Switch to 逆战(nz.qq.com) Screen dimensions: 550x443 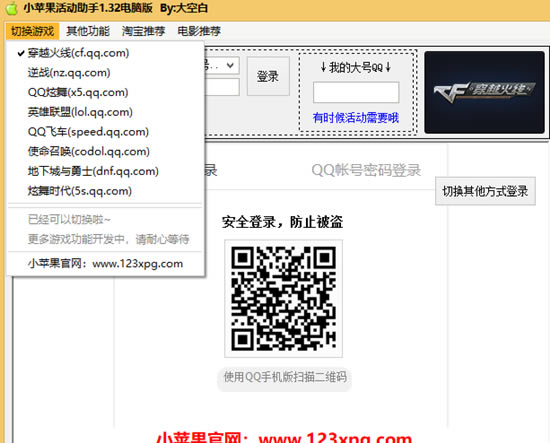click(x=105, y=73)
